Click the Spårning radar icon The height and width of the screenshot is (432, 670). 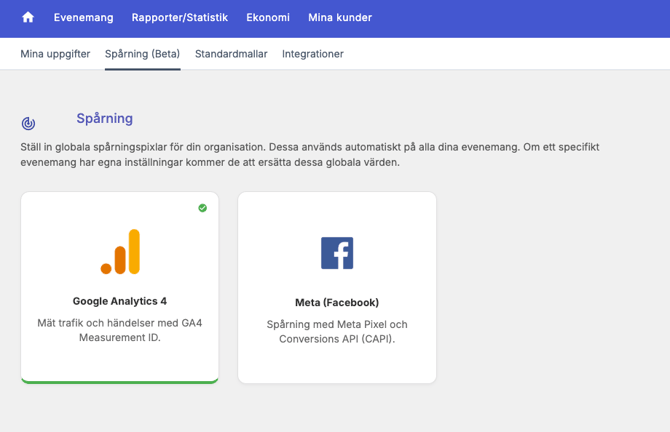coord(29,123)
